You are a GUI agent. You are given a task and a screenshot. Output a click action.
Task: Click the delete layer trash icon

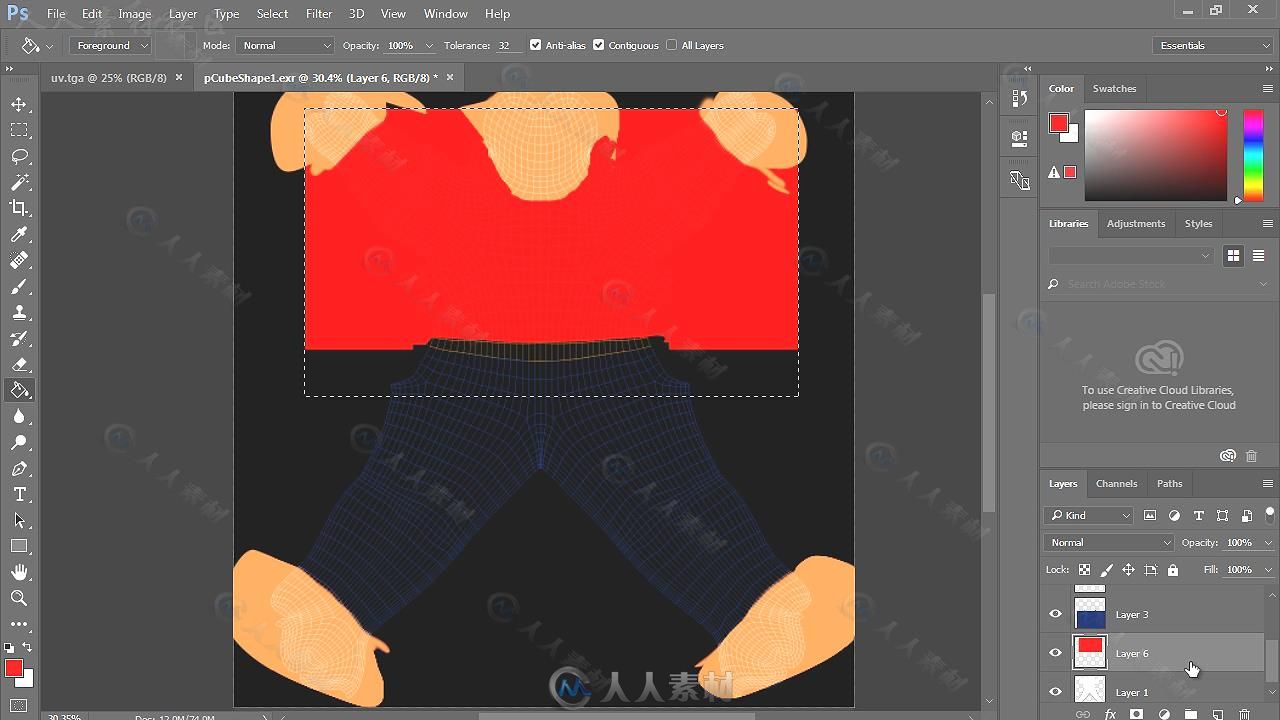pos(1244,714)
